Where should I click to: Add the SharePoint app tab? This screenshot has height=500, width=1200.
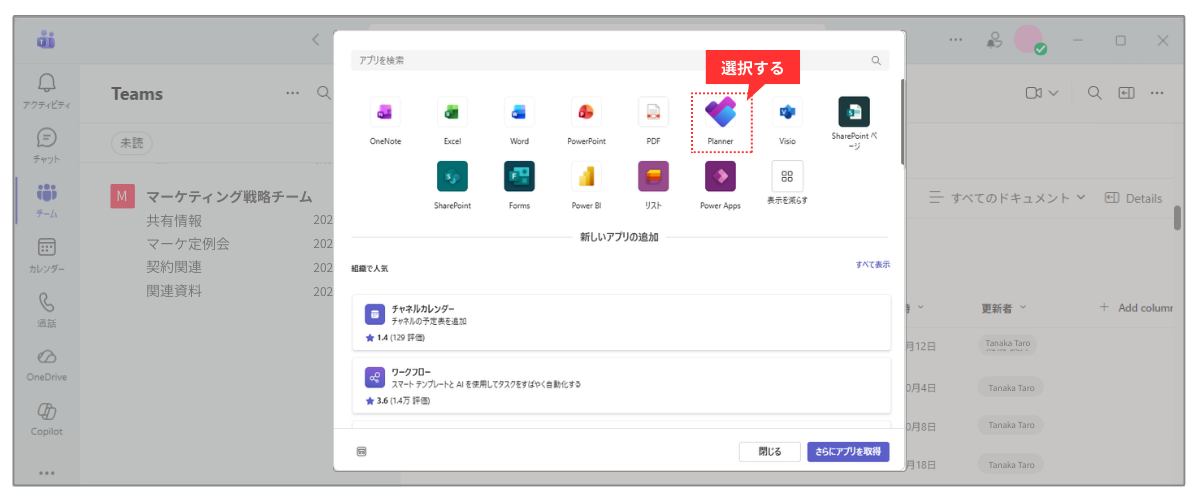tap(452, 185)
